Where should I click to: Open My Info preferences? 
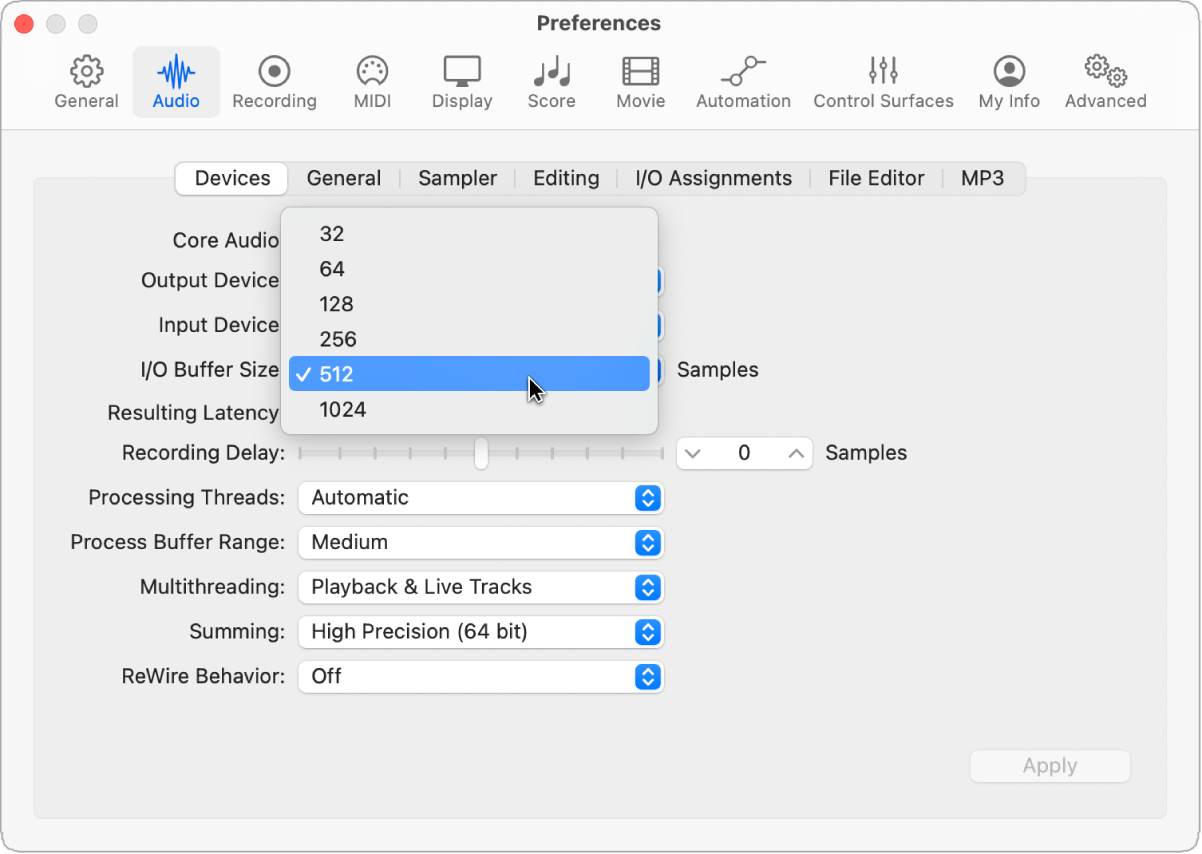pos(1009,82)
